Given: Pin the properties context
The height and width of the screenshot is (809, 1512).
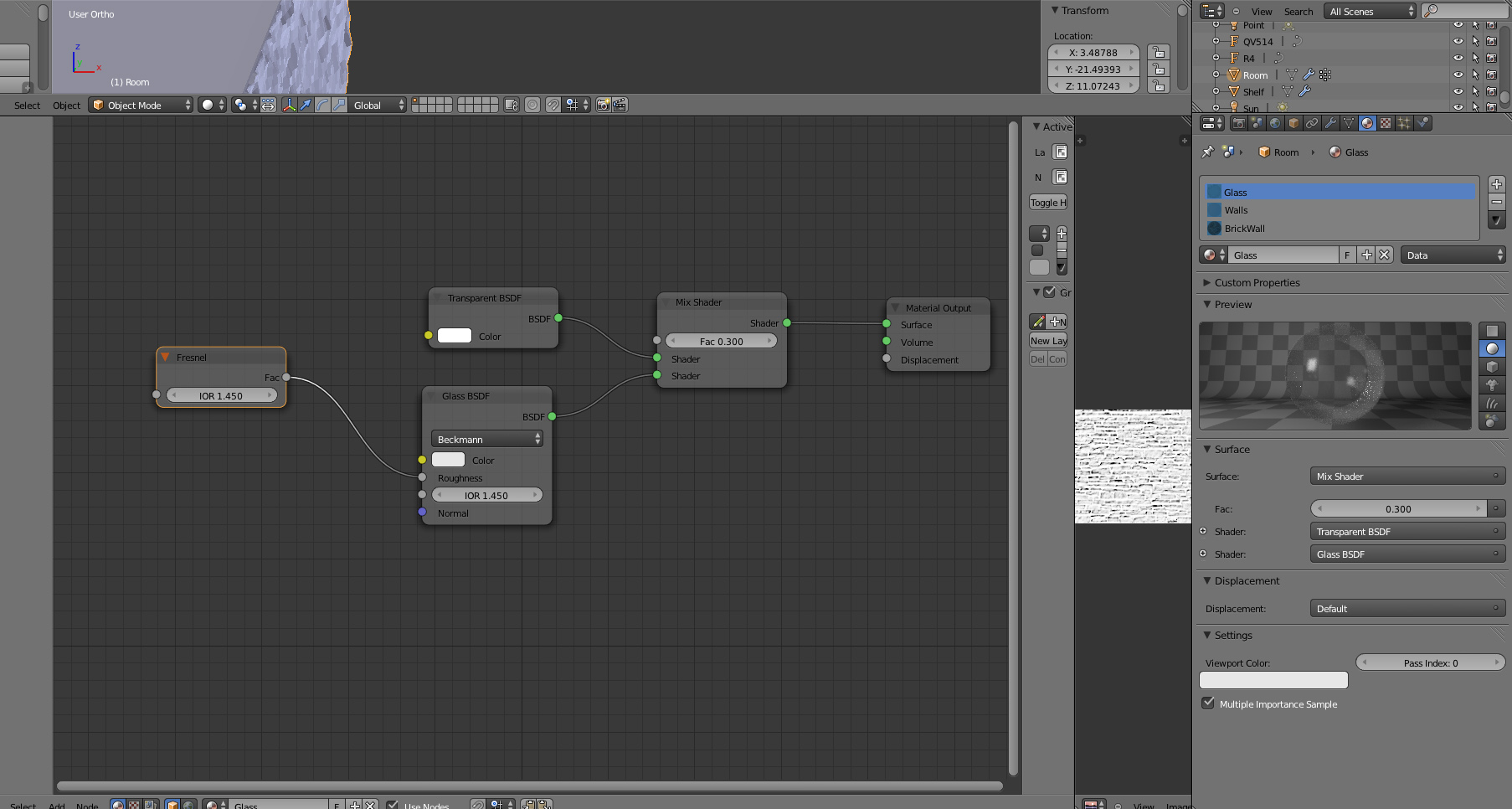Looking at the screenshot, I should [x=1207, y=152].
